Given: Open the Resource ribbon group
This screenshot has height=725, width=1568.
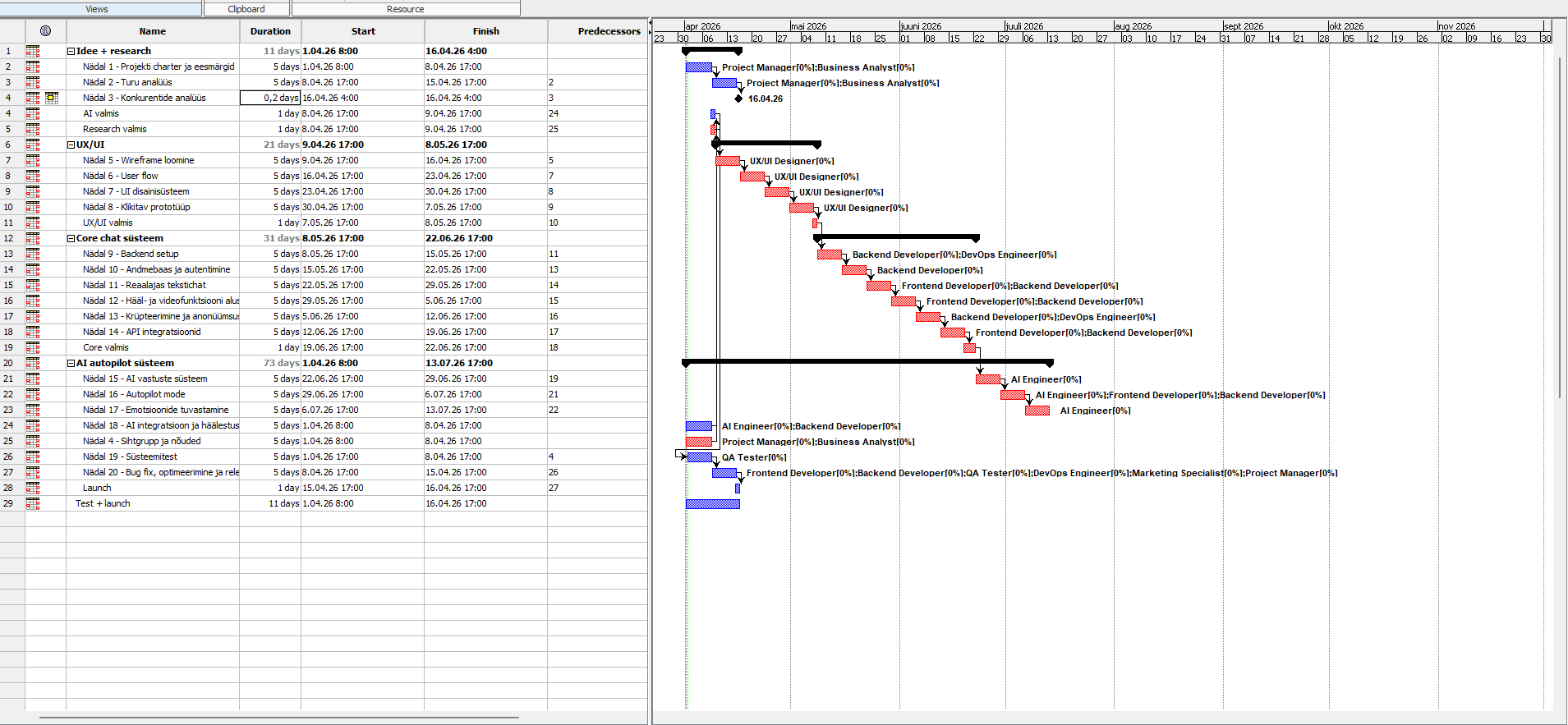Looking at the screenshot, I should (406, 9).
